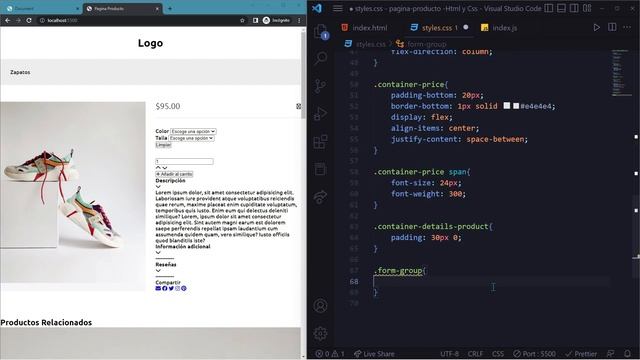Toggle the primary side bar layout button

(549, 8)
